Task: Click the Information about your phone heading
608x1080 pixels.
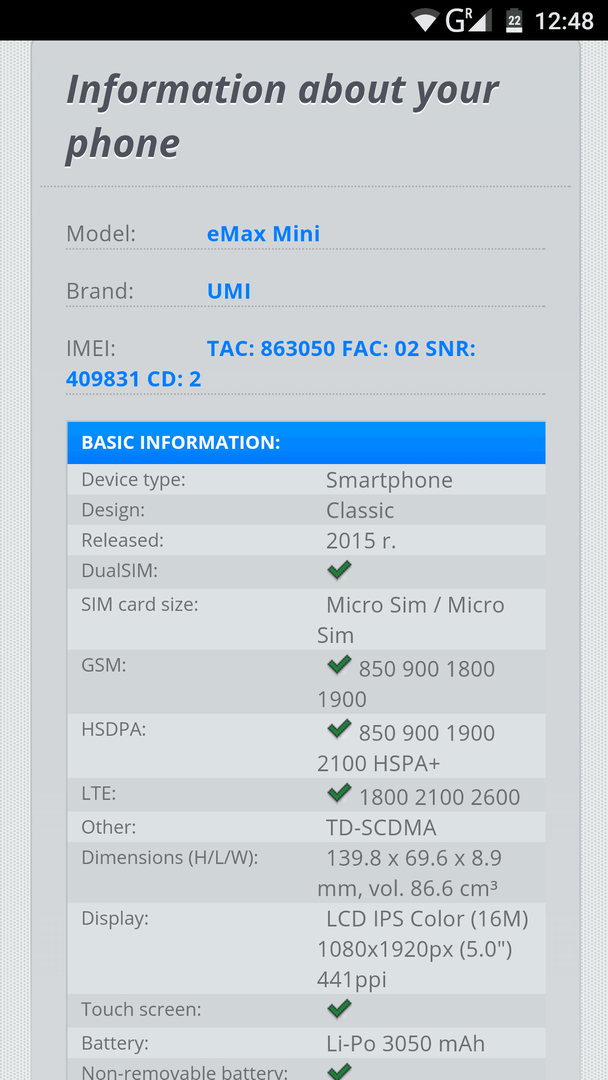Action: point(282,116)
